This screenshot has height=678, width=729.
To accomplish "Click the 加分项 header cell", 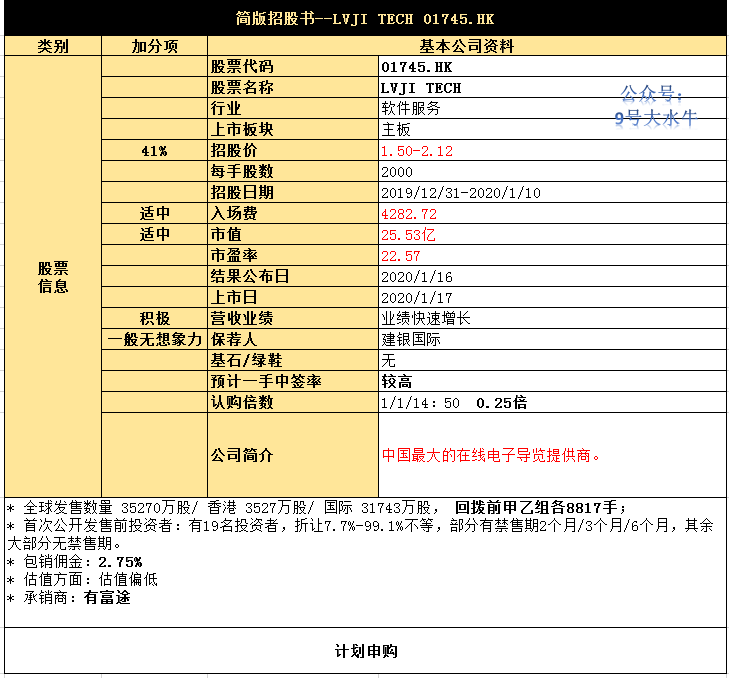I will click(x=154, y=46).
